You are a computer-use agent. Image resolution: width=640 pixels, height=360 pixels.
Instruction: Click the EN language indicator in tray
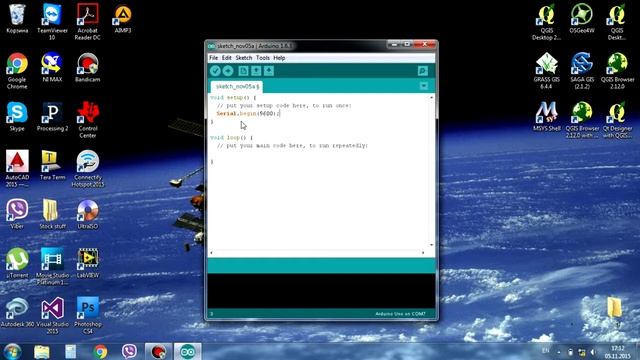[545, 351]
